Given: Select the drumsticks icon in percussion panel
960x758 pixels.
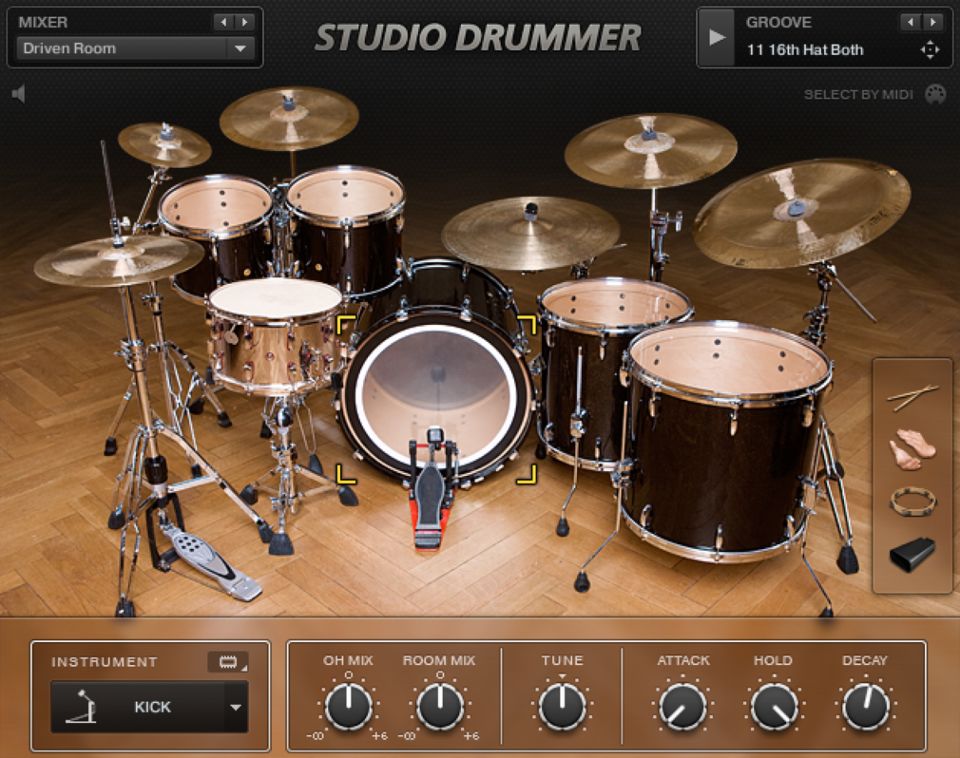Looking at the screenshot, I should pos(912,397).
